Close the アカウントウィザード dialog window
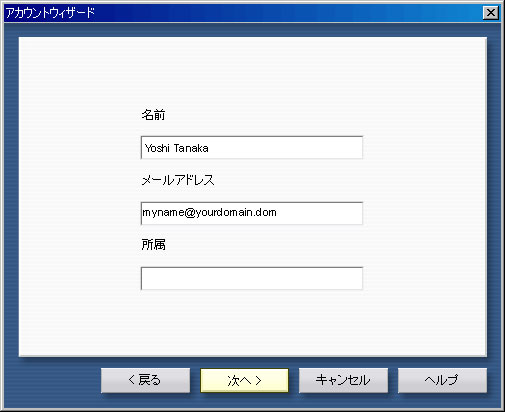The image size is (505, 412). click(491, 13)
